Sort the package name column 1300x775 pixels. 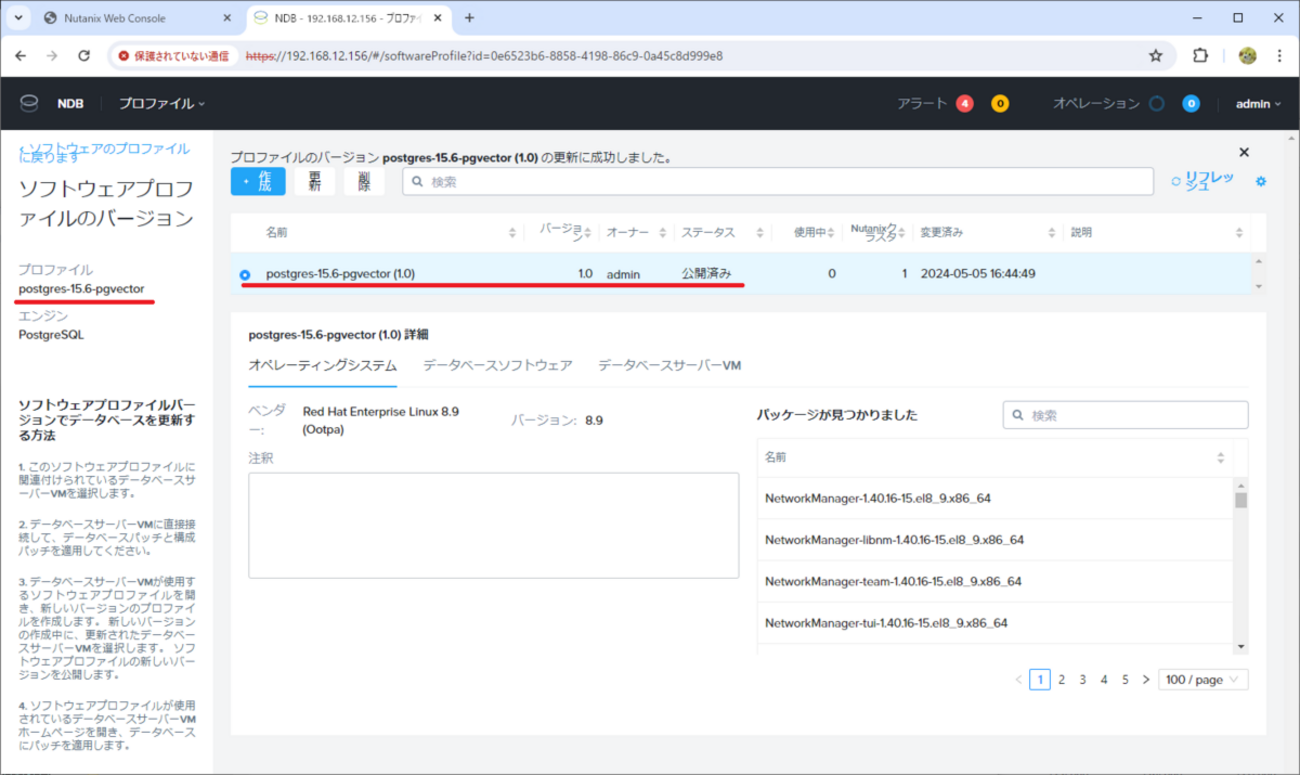1221,458
